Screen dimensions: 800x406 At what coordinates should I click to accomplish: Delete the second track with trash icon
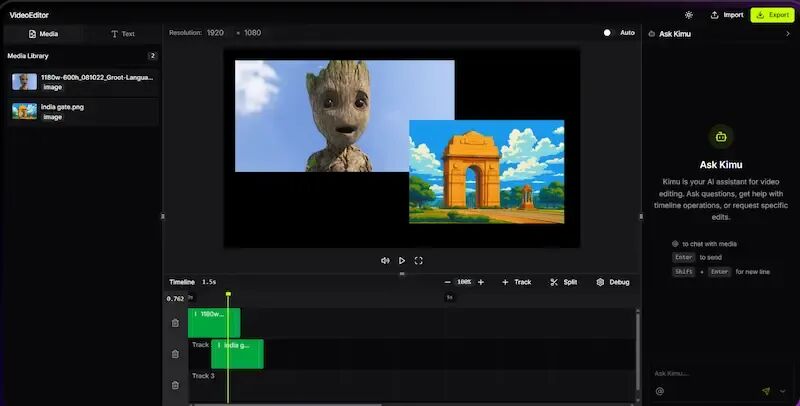(175, 354)
